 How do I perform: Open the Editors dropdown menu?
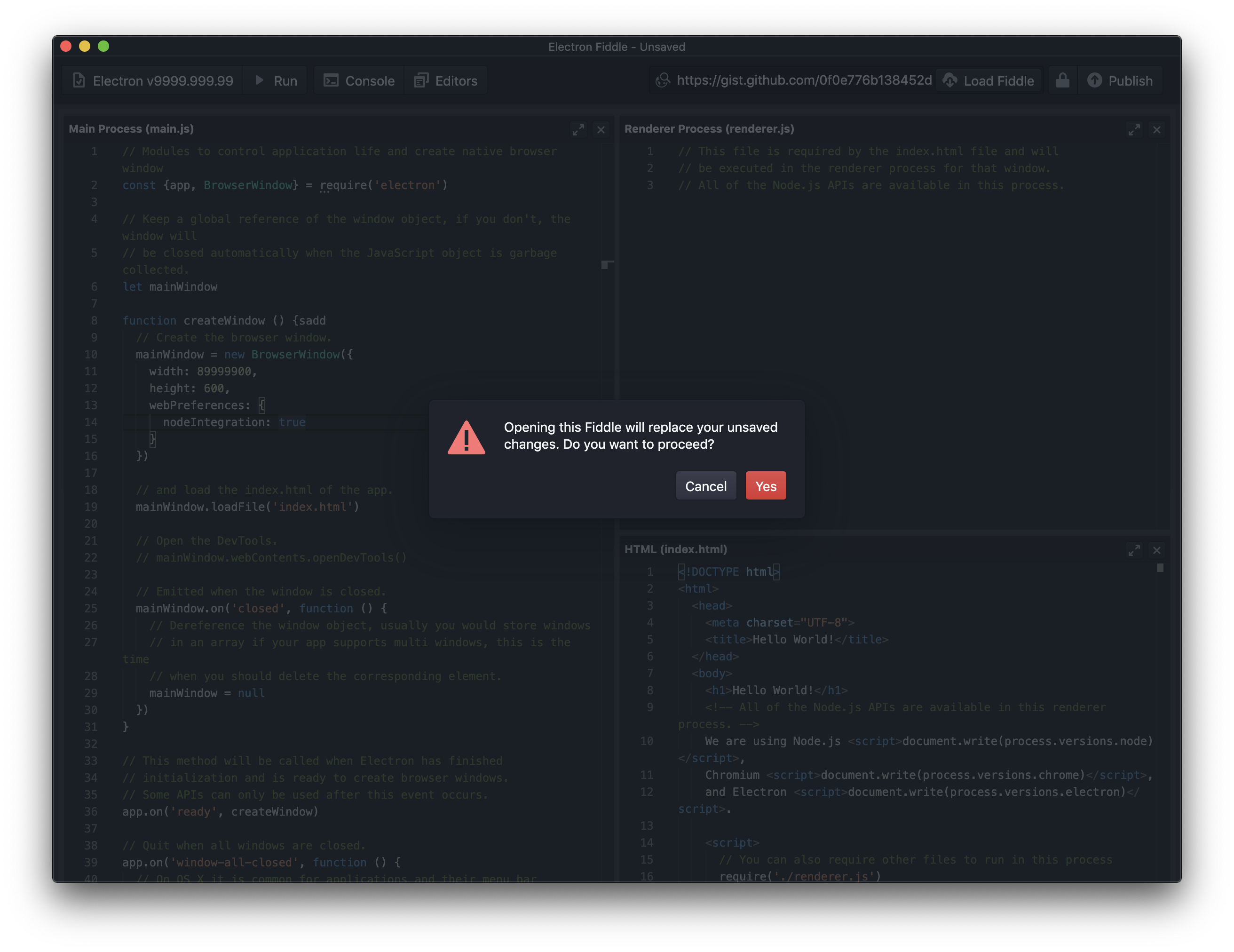[x=446, y=81]
